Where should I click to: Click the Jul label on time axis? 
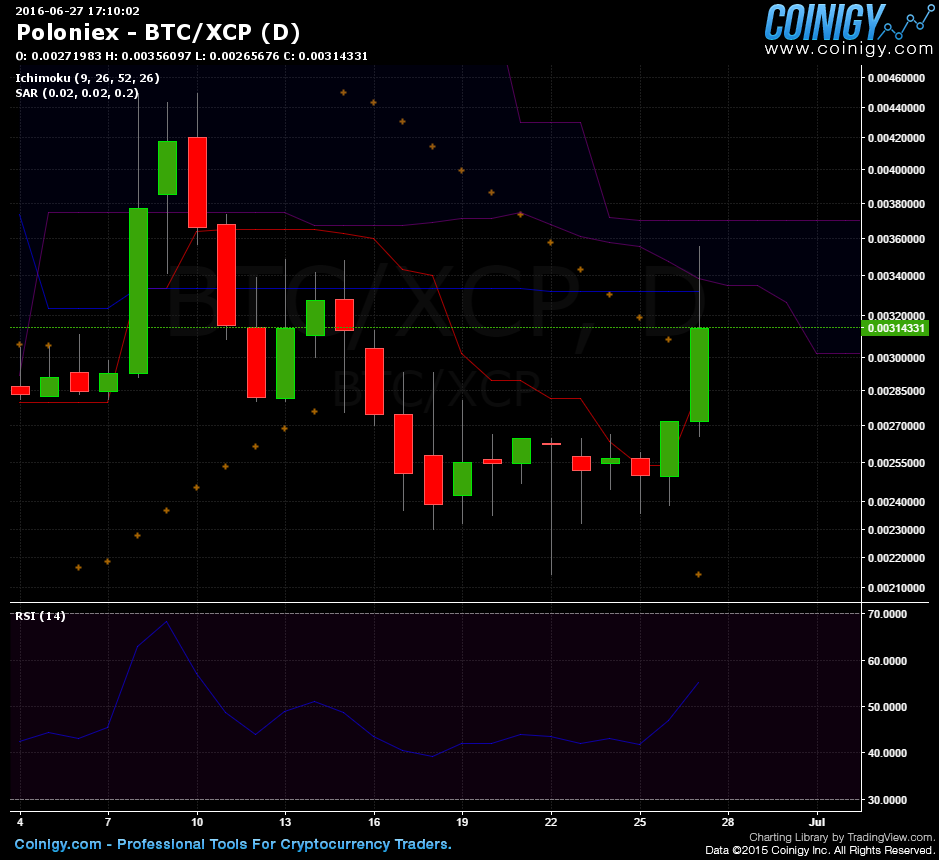point(817,822)
